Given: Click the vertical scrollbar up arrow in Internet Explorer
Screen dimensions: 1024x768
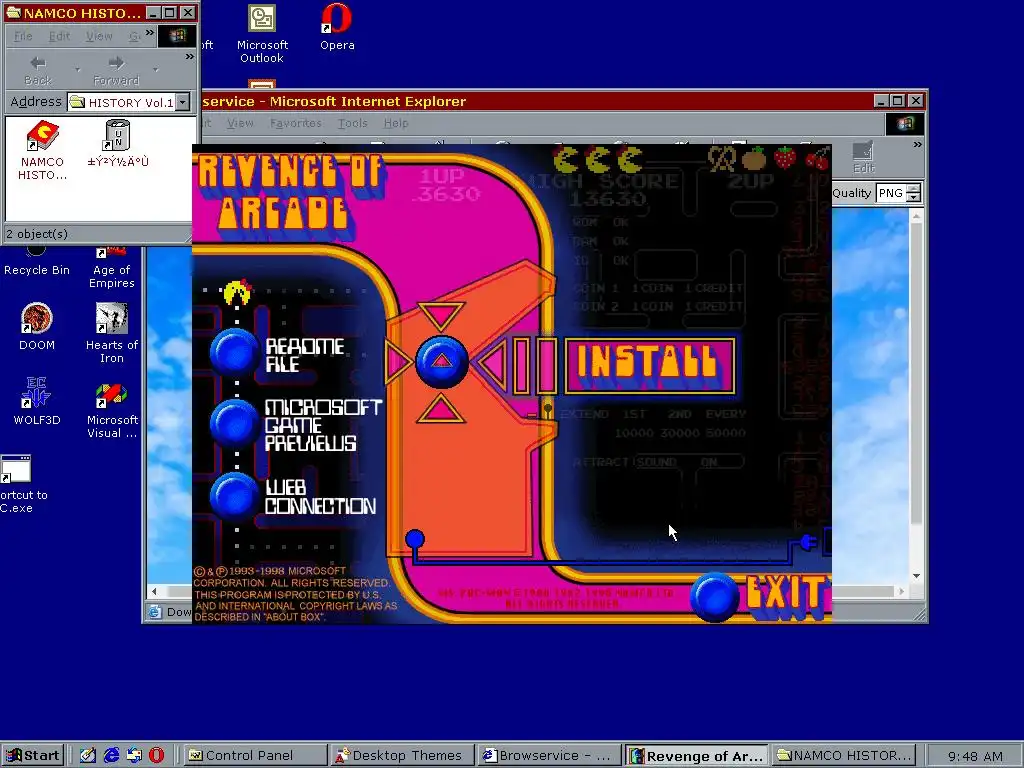Looking at the screenshot, I should pyautogui.click(x=916, y=216).
